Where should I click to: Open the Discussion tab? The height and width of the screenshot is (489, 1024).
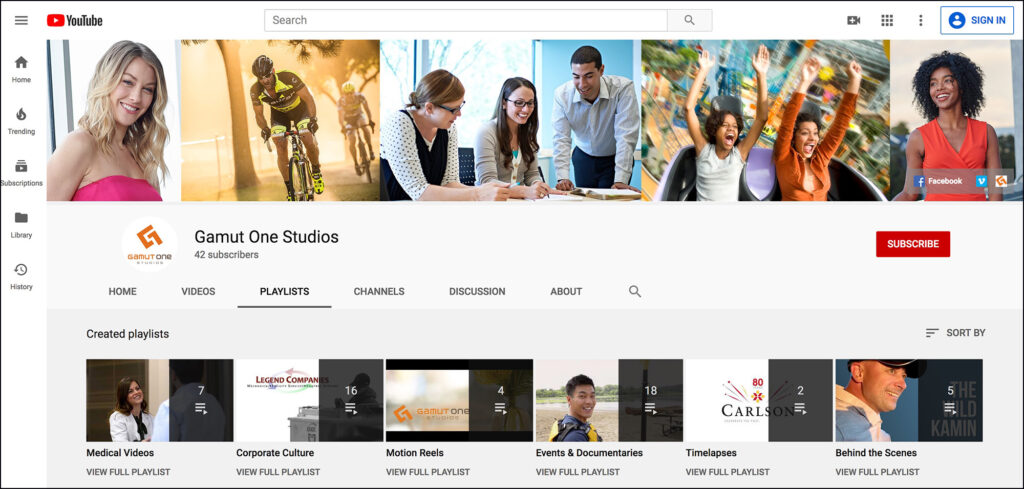[477, 292]
